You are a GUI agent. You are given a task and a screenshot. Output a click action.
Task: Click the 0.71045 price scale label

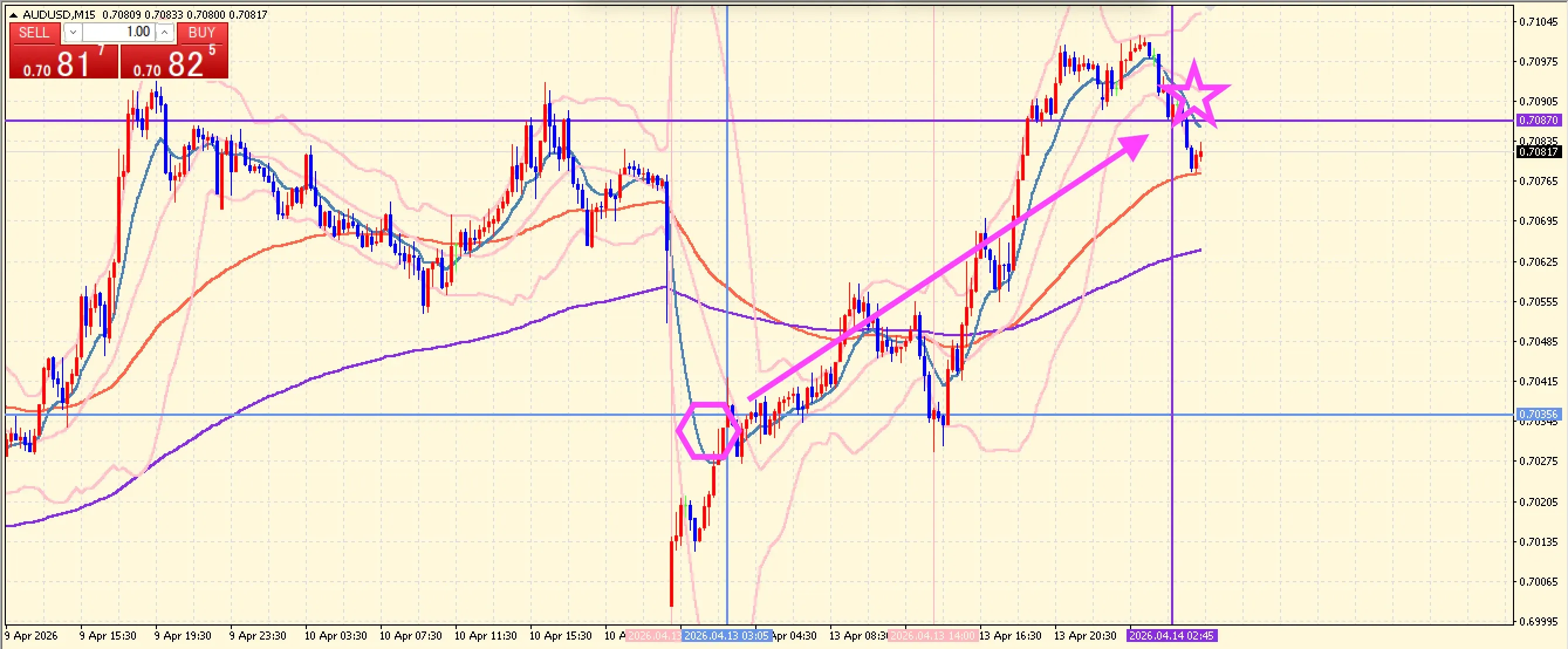coord(1538,22)
